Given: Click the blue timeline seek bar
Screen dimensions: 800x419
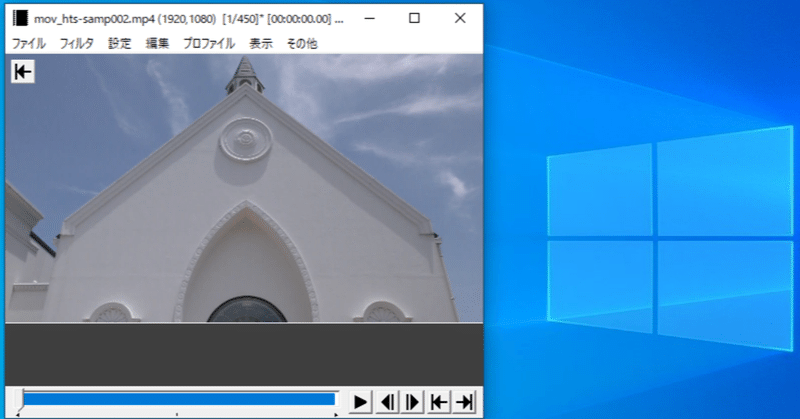Looking at the screenshot, I should (179, 399).
